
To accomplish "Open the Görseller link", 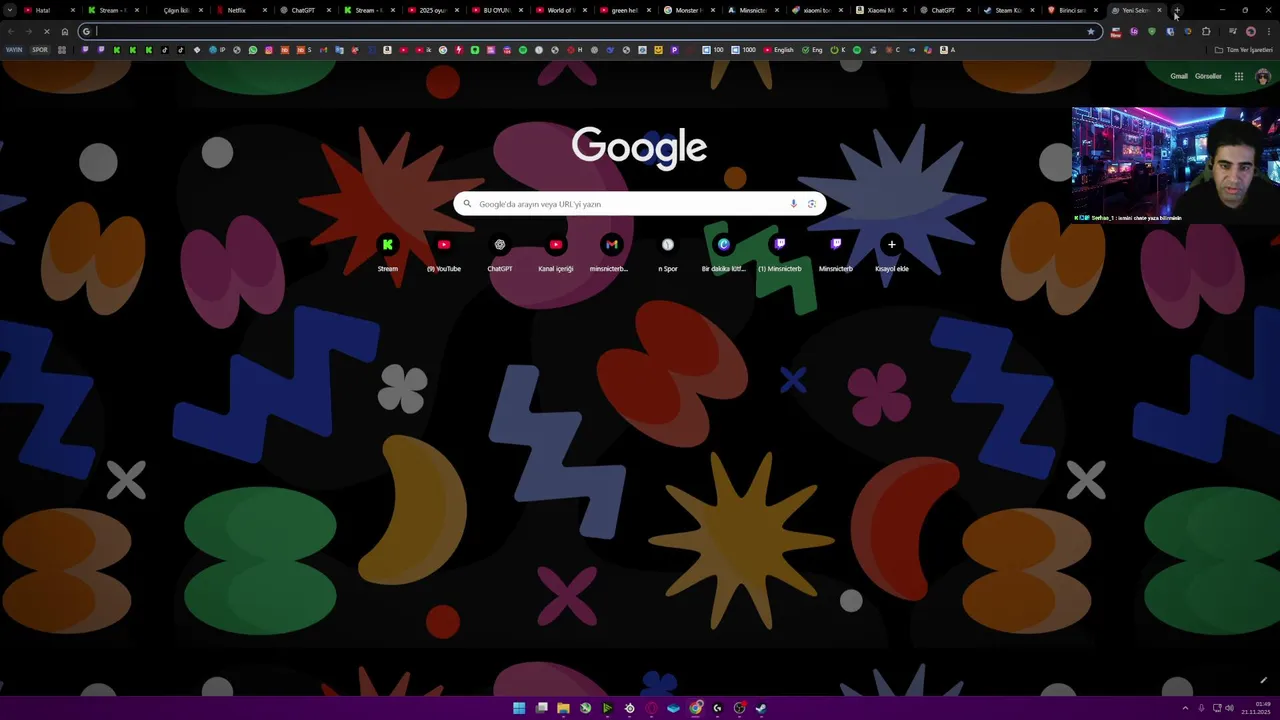I will 1208,76.
